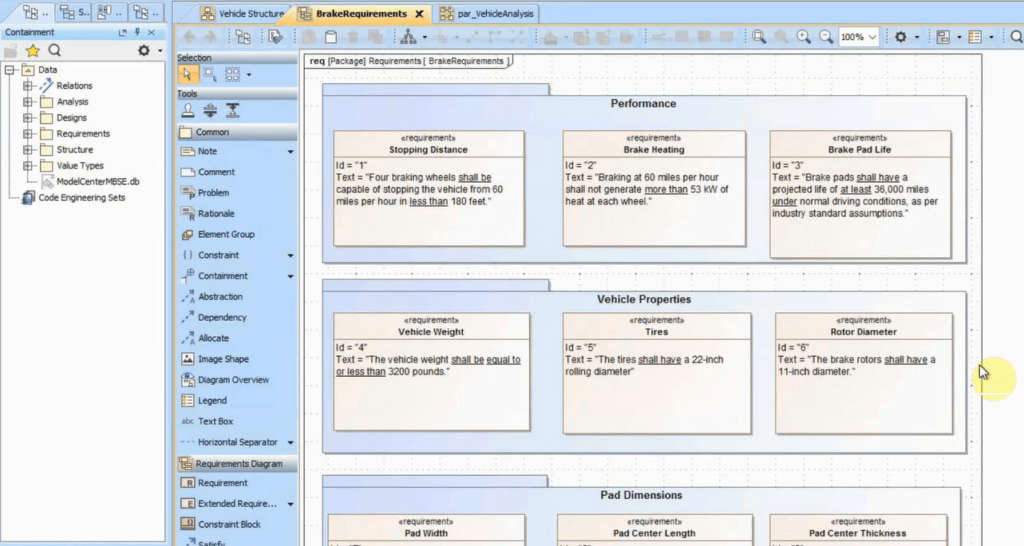Open the search icon in Containment panel
The width and height of the screenshot is (1024, 546).
[x=55, y=50]
